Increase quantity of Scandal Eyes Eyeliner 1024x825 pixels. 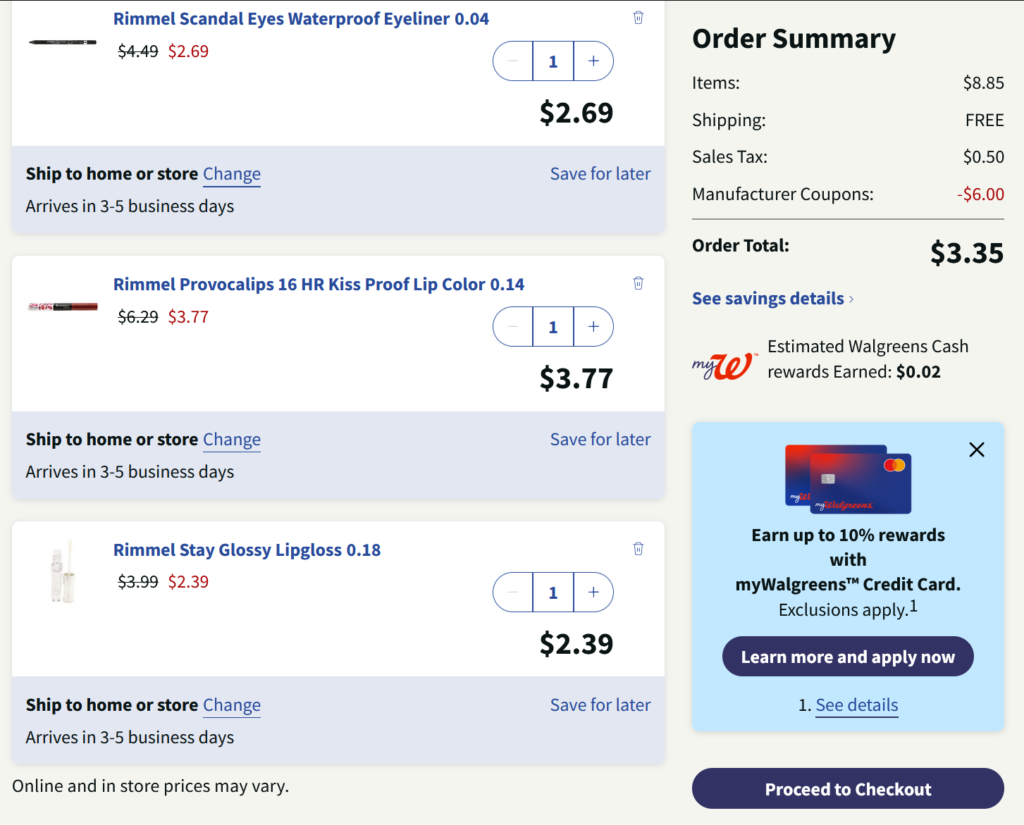click(593, 61)
